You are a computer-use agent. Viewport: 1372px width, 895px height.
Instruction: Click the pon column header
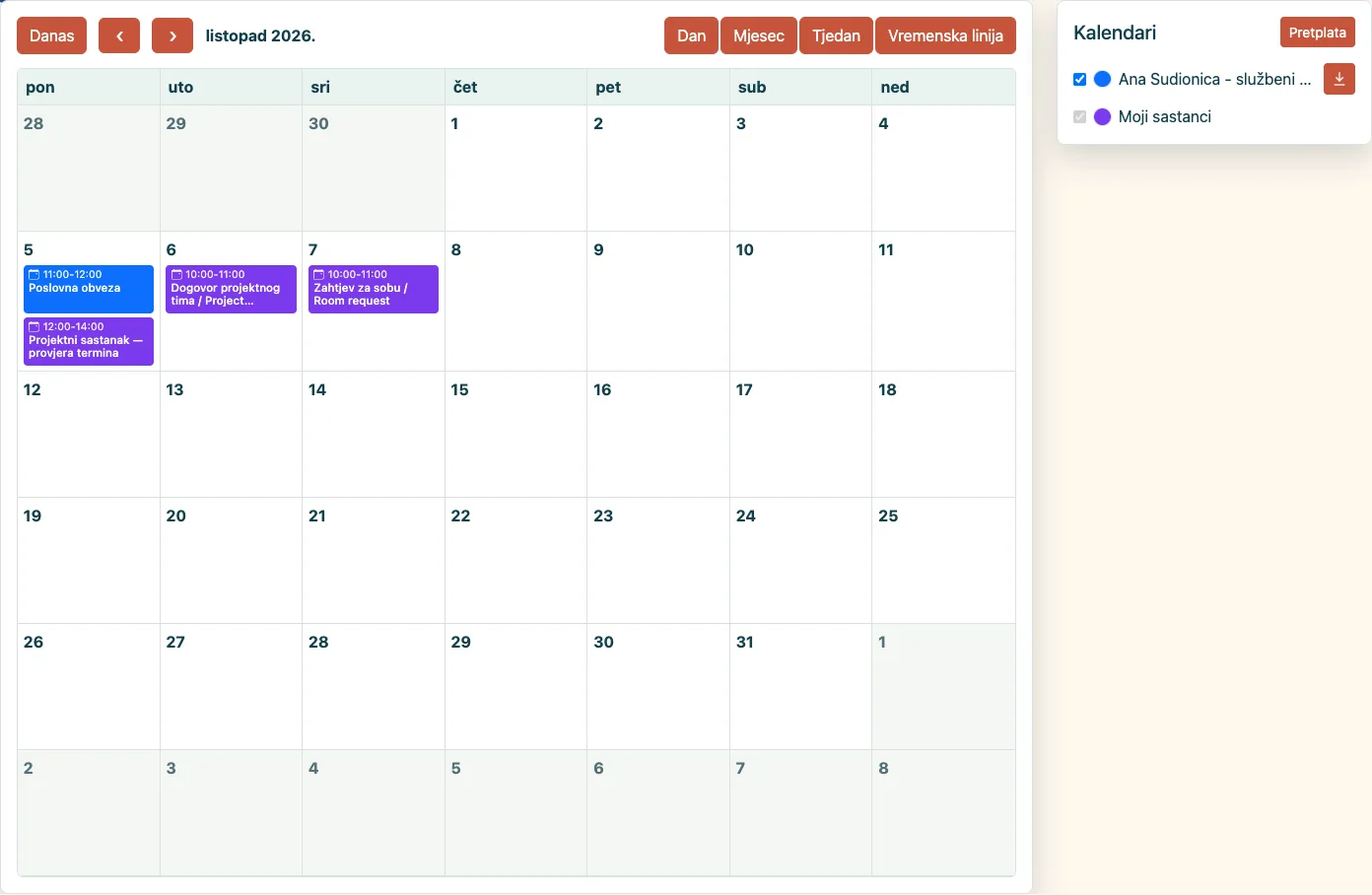89,87
